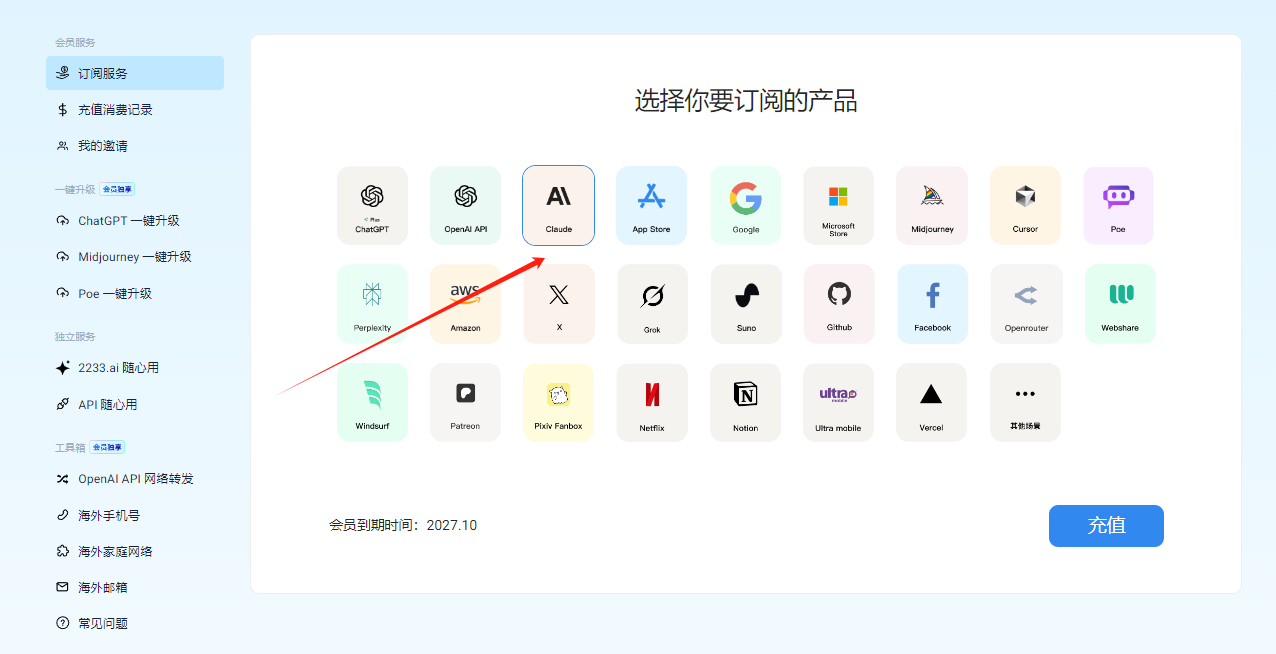Open 海外手机号 in the toolbox
Image resolution: width=1276 pixels, height=654 pixels.
pyautogui.click(x=109, y=516)
